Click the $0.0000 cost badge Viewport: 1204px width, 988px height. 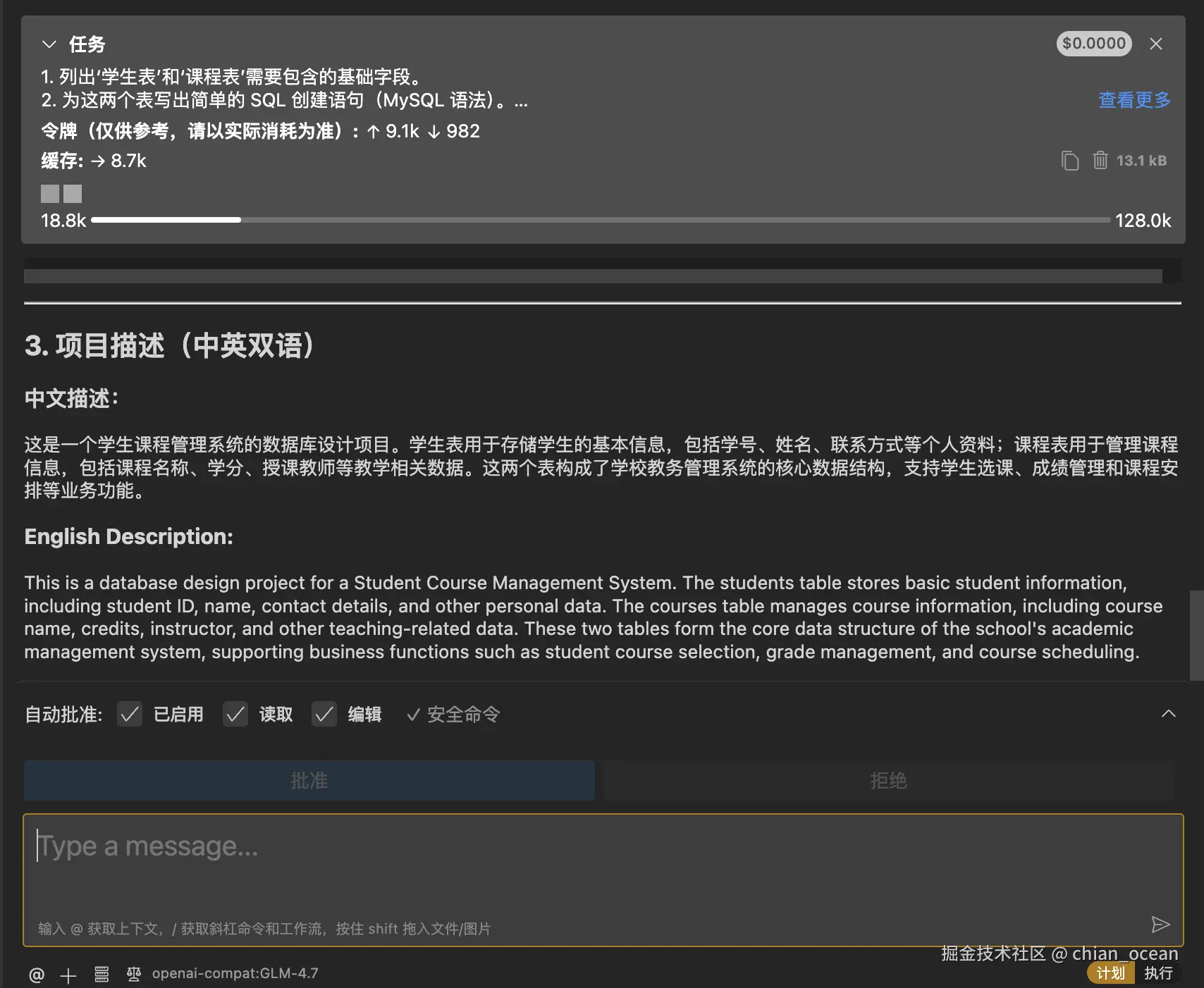(x=1094, y=44)
